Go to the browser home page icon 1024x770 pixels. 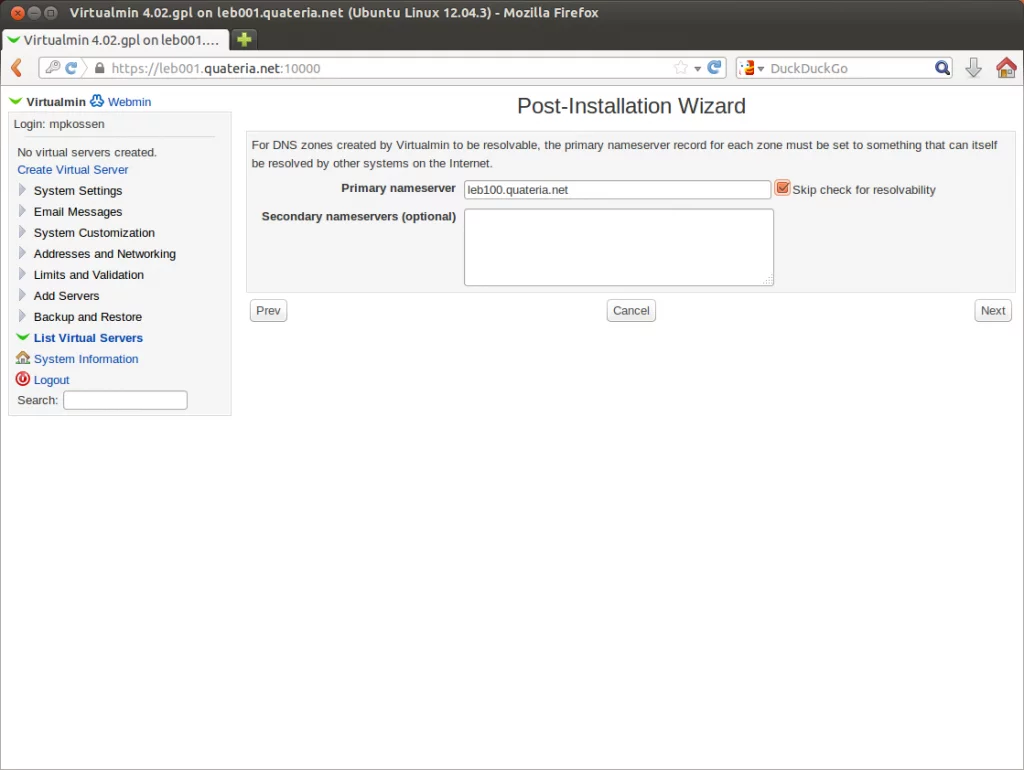tap(1006, 67)
